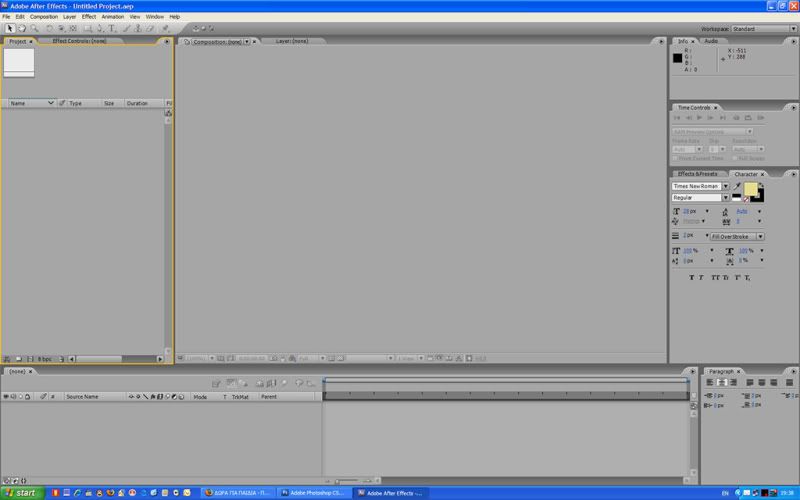Screen dimensions: 800x500
Task: Open the Effect menu
Action: (x=89, y=17)
